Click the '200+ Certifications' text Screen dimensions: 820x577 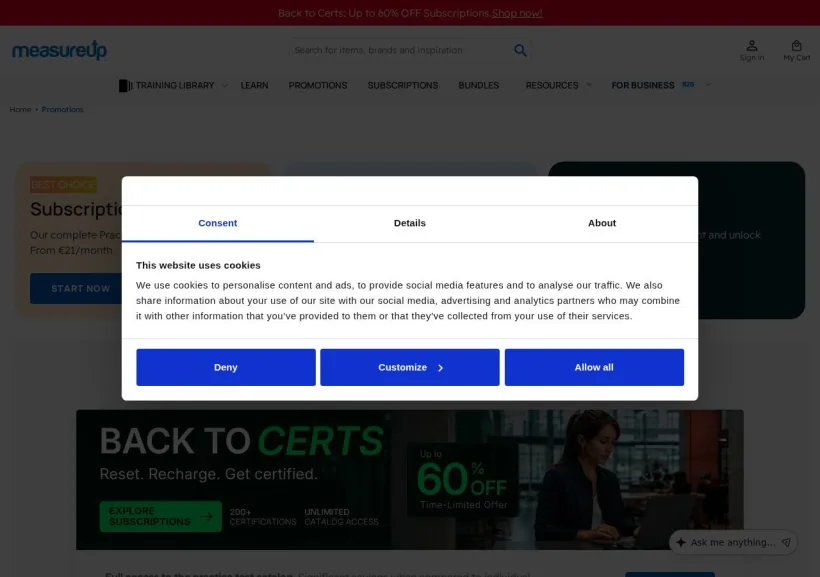[x=263, y=517]
